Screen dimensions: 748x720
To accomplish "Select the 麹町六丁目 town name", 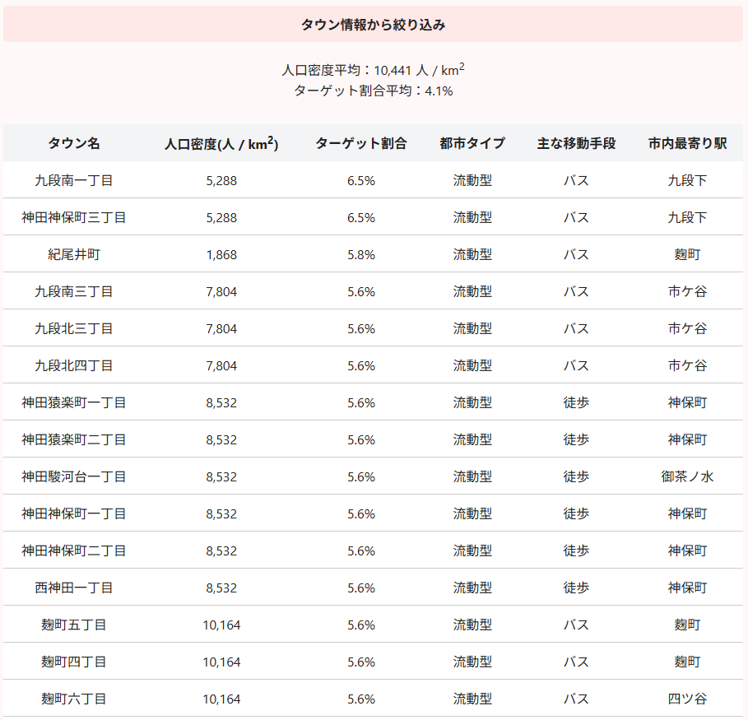I will [x=74, y=699].
